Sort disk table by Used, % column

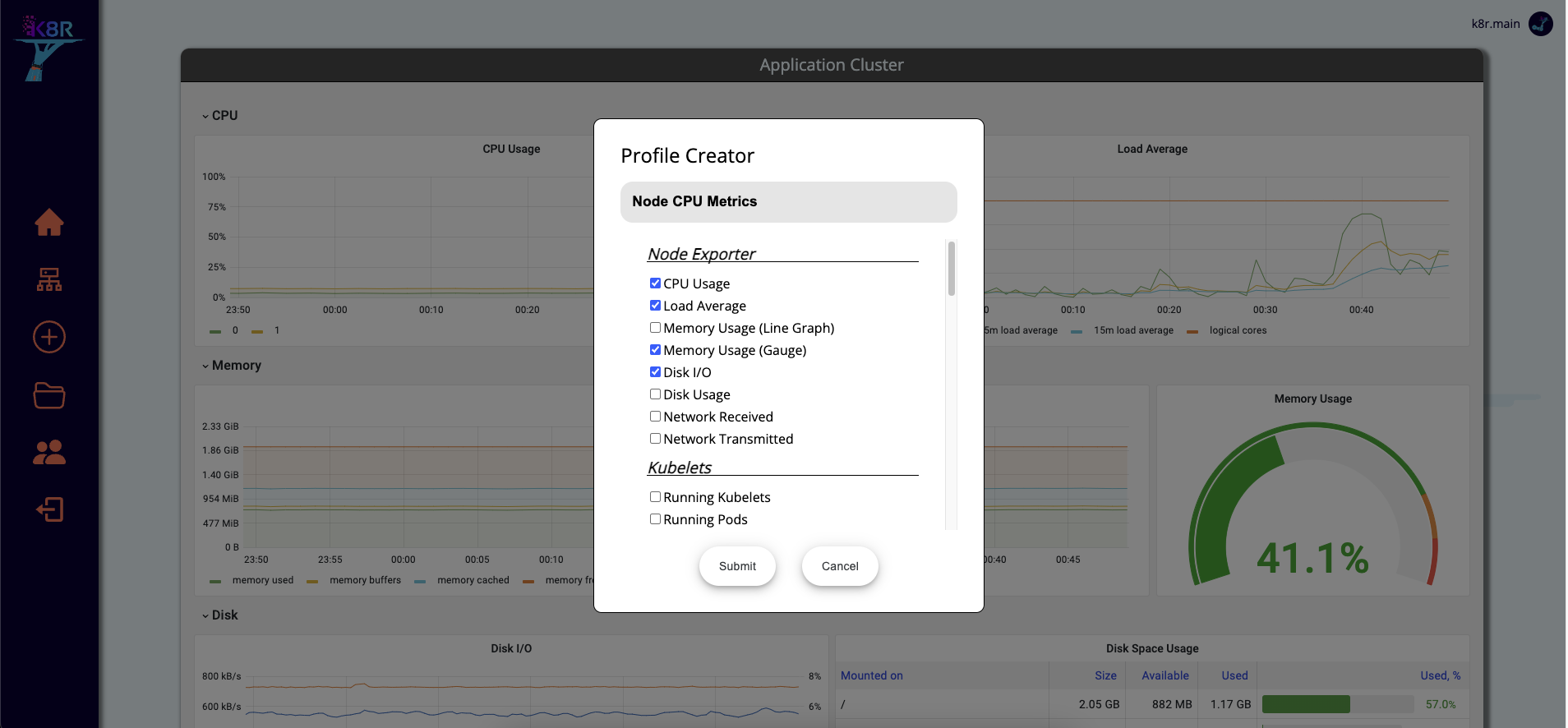(1441, 675)
